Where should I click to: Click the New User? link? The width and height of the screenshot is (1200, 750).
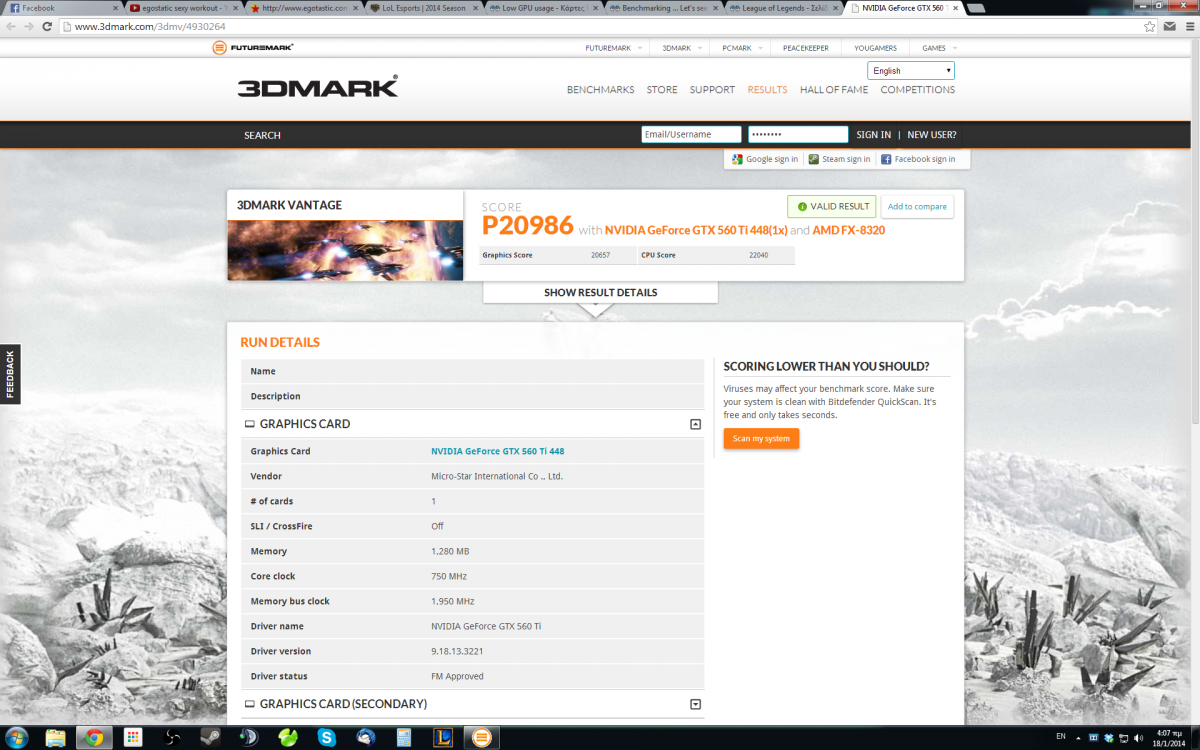coord(931,135)
